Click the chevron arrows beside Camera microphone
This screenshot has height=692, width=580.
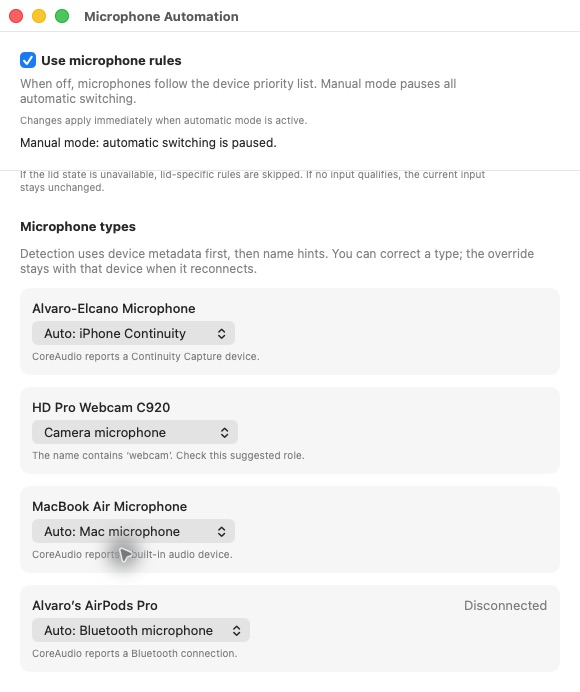pyautogui.click(x=225, y=432)
